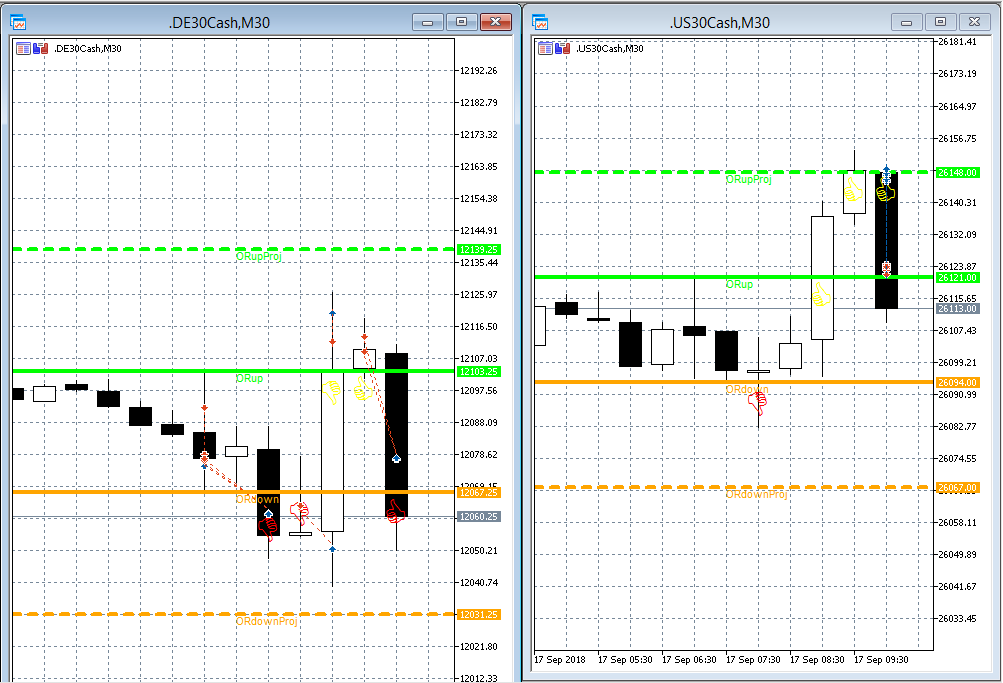Click the ORdown label on the DE30 chart
Image resolution: width=1003 pixels, height=683 pixels.
[x=257, y=499]
